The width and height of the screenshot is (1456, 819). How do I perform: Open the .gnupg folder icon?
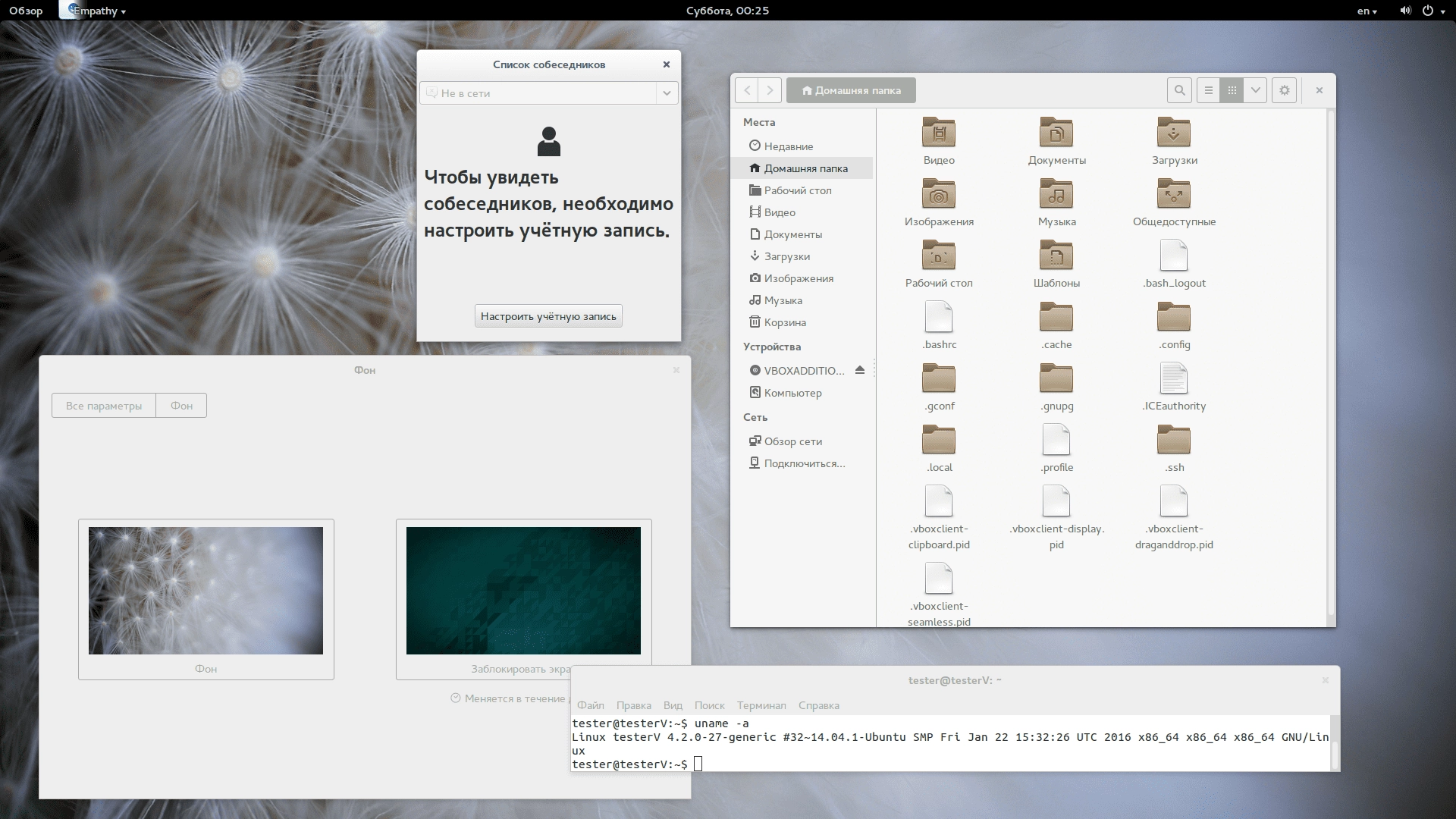click(1056, 378)
